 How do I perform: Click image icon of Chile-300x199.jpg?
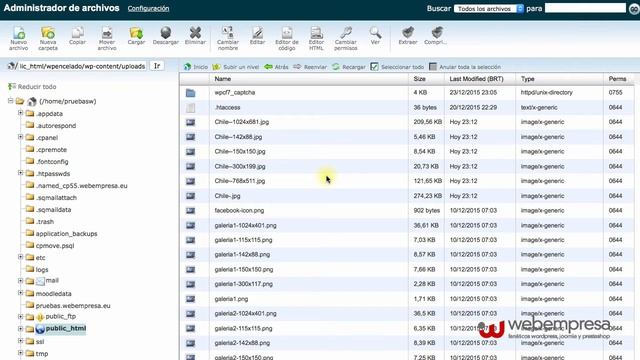[x=190, y=166]
